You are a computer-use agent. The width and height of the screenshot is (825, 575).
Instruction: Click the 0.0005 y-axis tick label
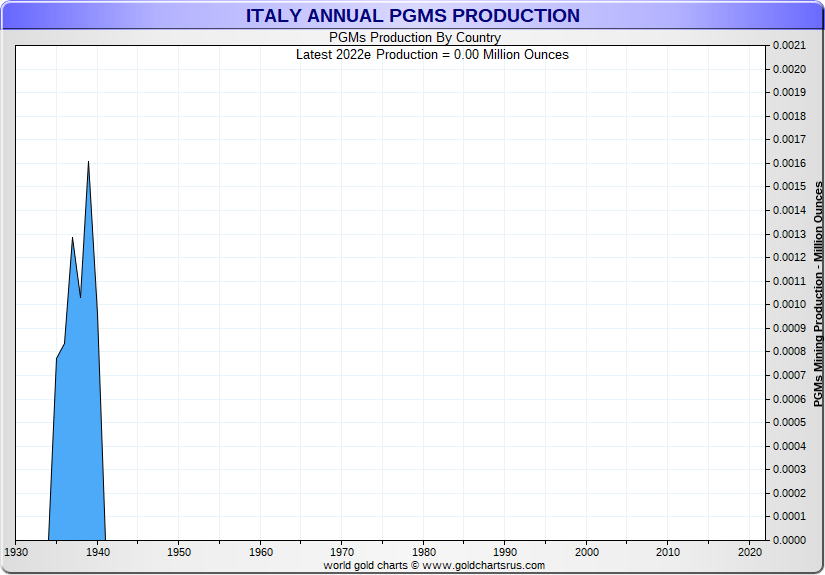[x=788, y=422]
